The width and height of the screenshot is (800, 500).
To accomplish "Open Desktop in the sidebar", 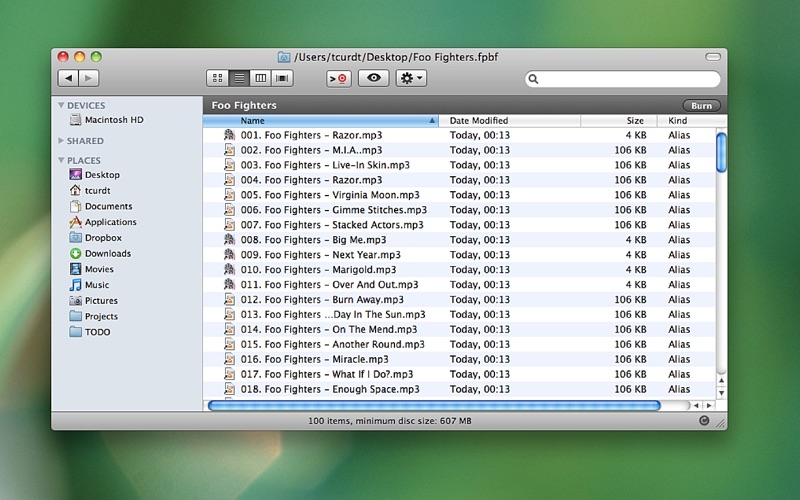I will (95, 174).
